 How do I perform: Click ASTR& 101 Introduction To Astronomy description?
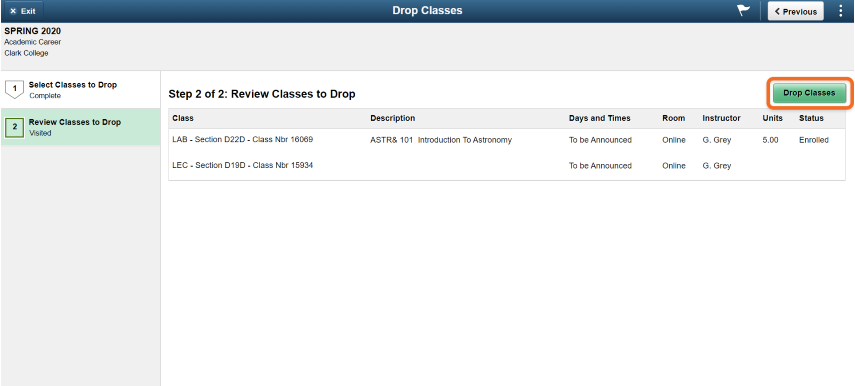pyautogui.click(x=441, y=140)
